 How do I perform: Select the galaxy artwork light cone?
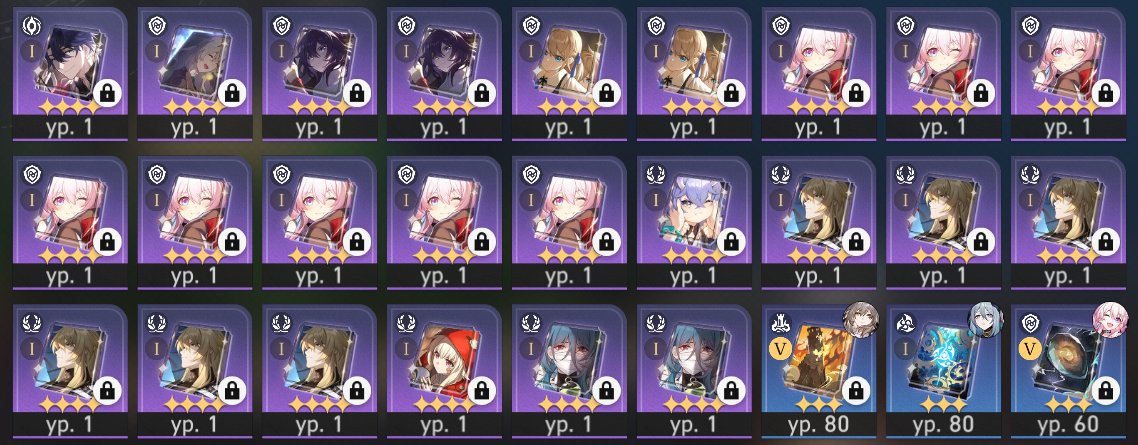tap(1068, 363)
